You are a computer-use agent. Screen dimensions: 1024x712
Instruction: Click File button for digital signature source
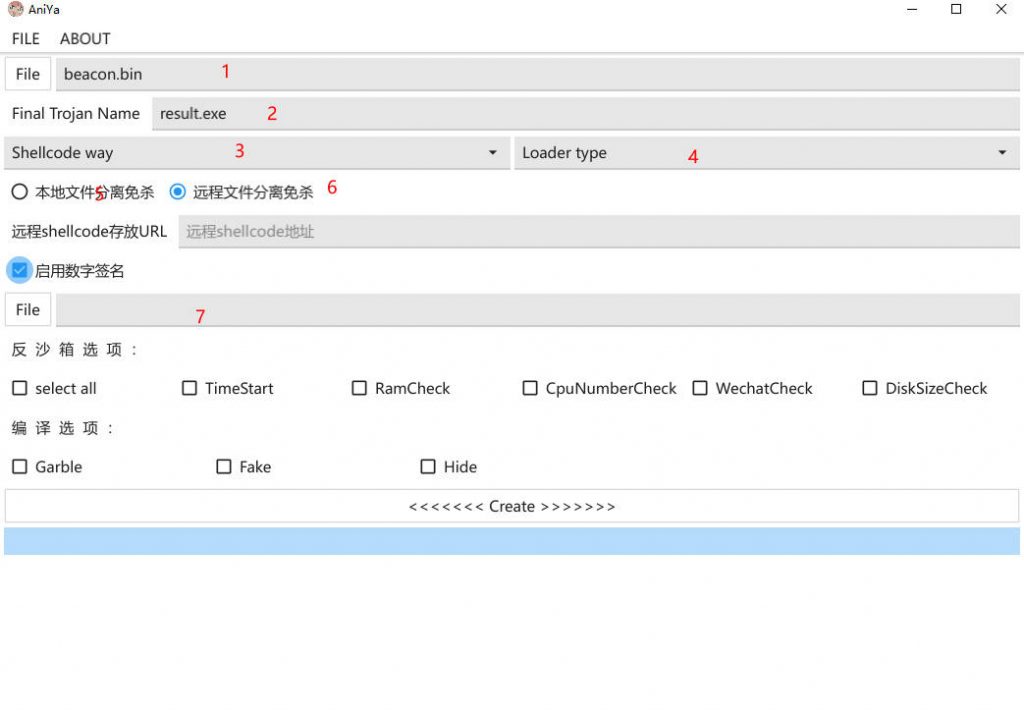pos(27,310)
